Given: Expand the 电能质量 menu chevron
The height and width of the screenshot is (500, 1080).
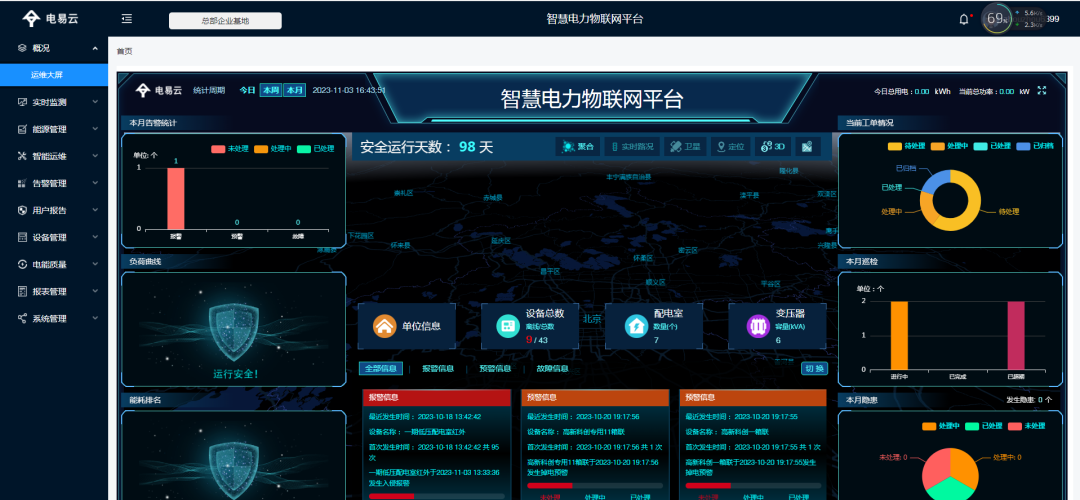Looking at the screenshot, I should coord(95,264).
